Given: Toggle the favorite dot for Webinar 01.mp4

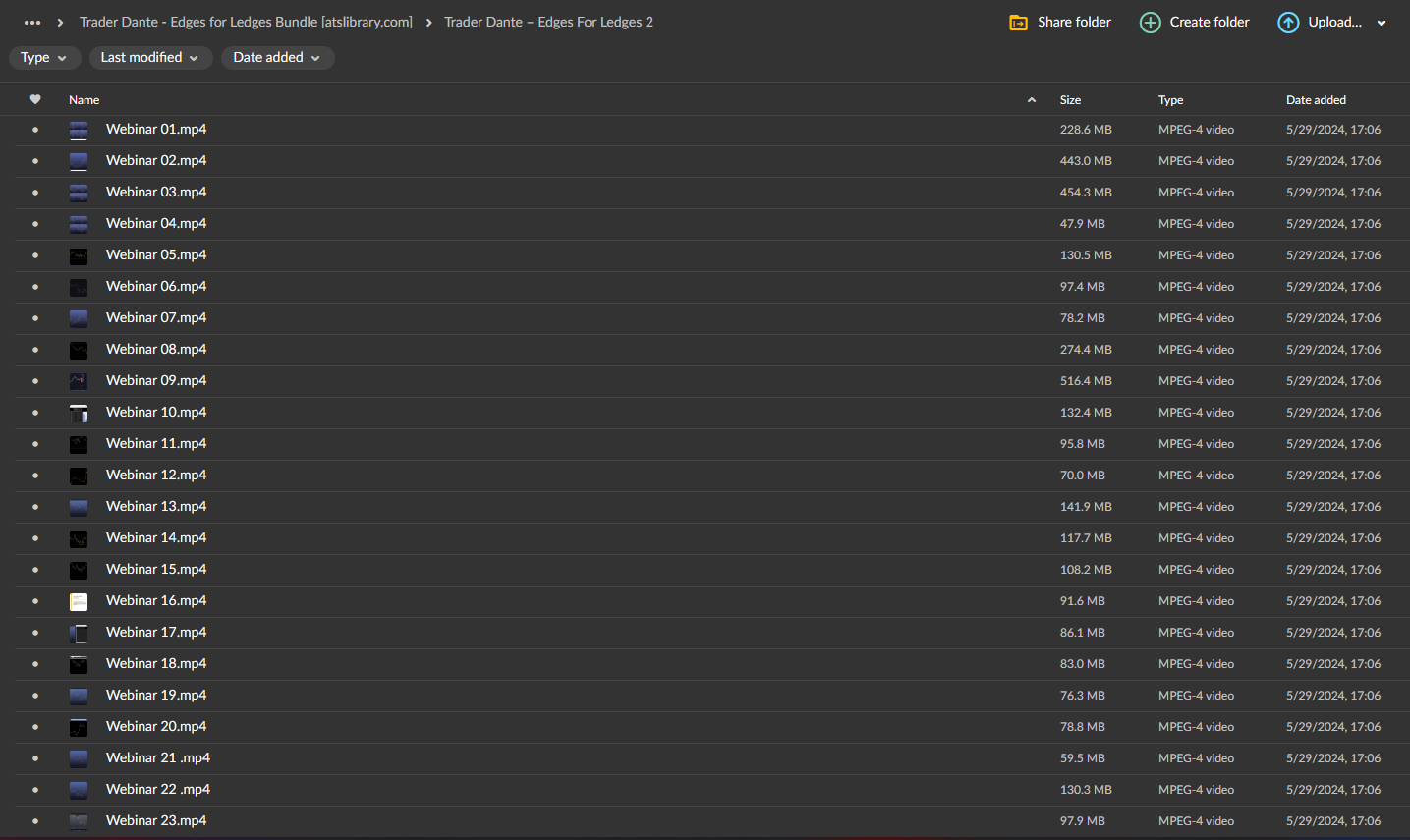Looking at the screenshot, I should tap(35, 129).
